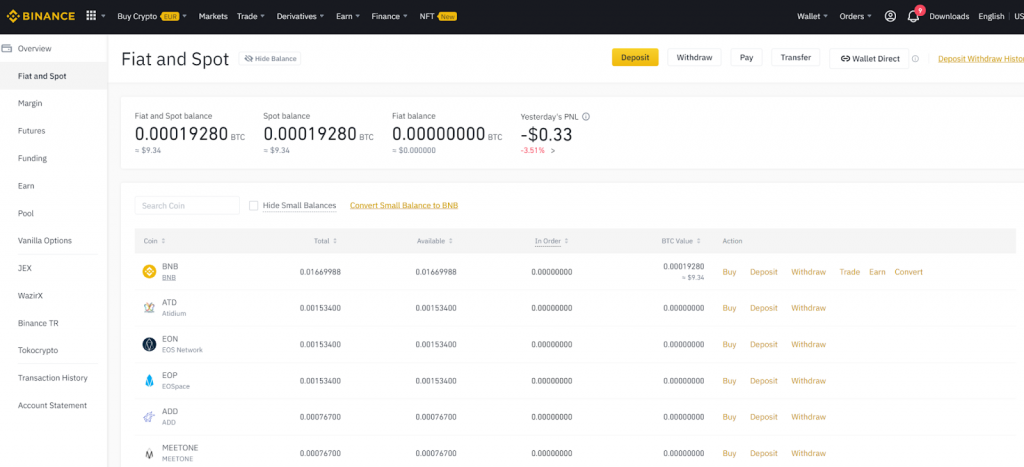Click the EOP EOSpace coin icon
The image size is (1024, 467).
tap(149, 381)
